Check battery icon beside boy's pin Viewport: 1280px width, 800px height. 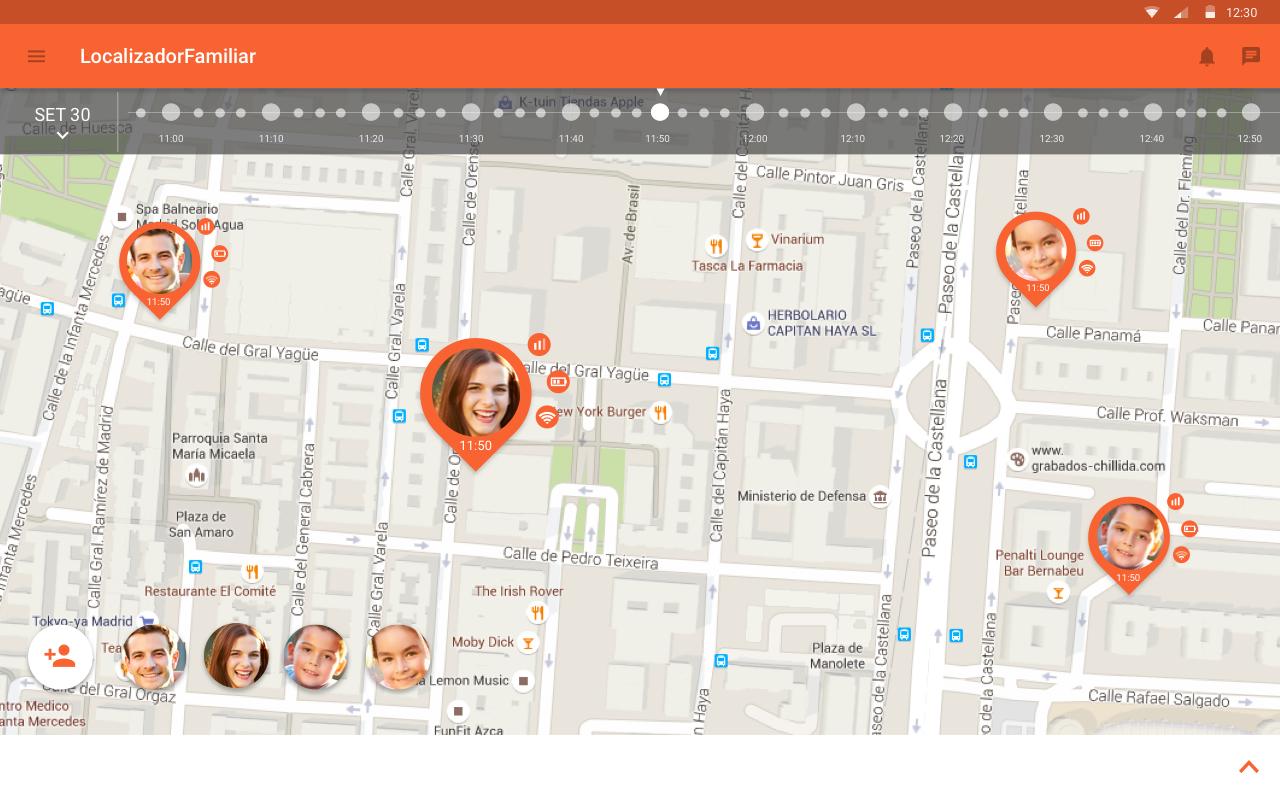coord(1189,528)
